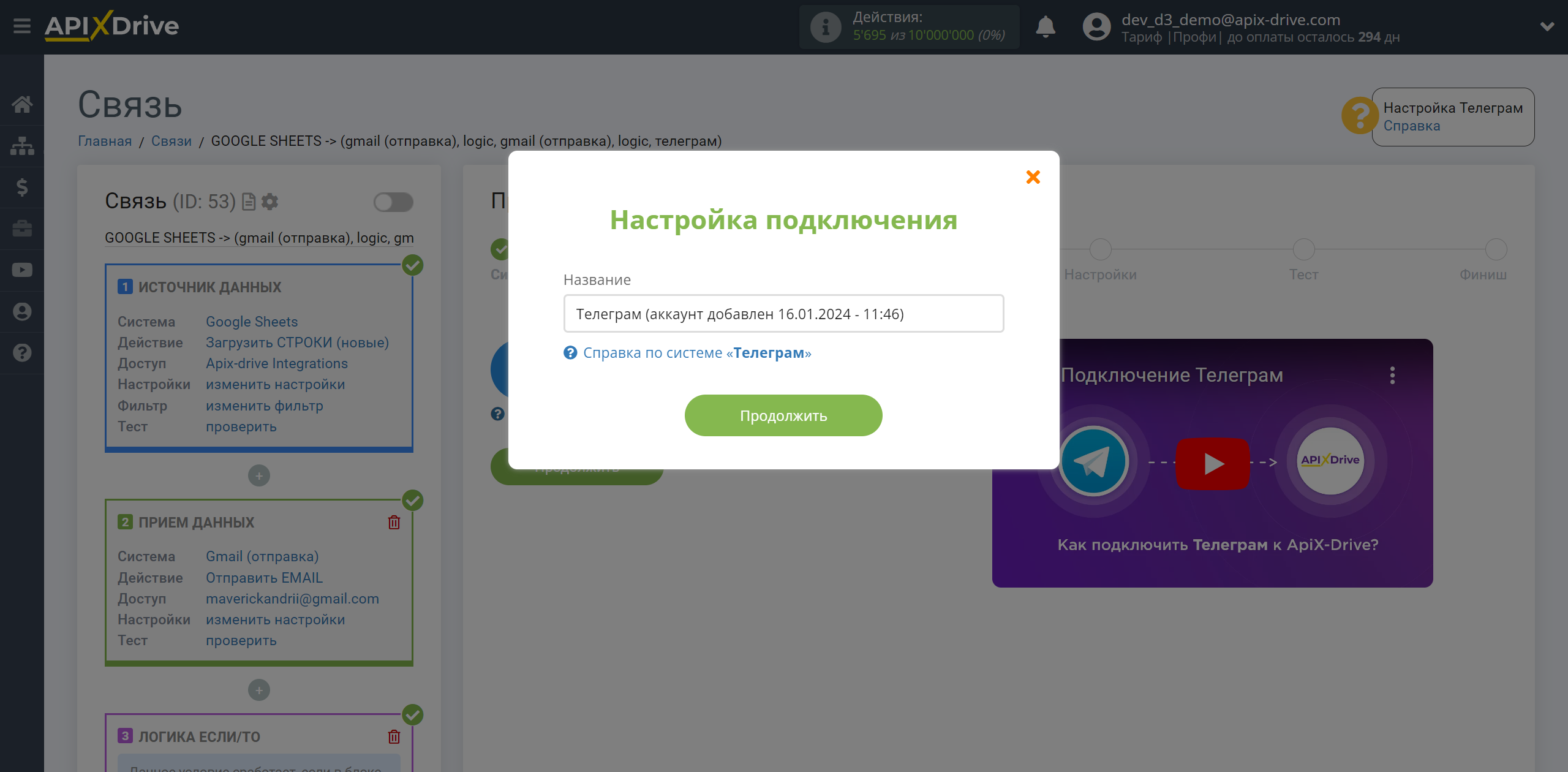Screen dimensions: 1568x772
Task: Open the Telegram system help link
Action: [697, 353]
